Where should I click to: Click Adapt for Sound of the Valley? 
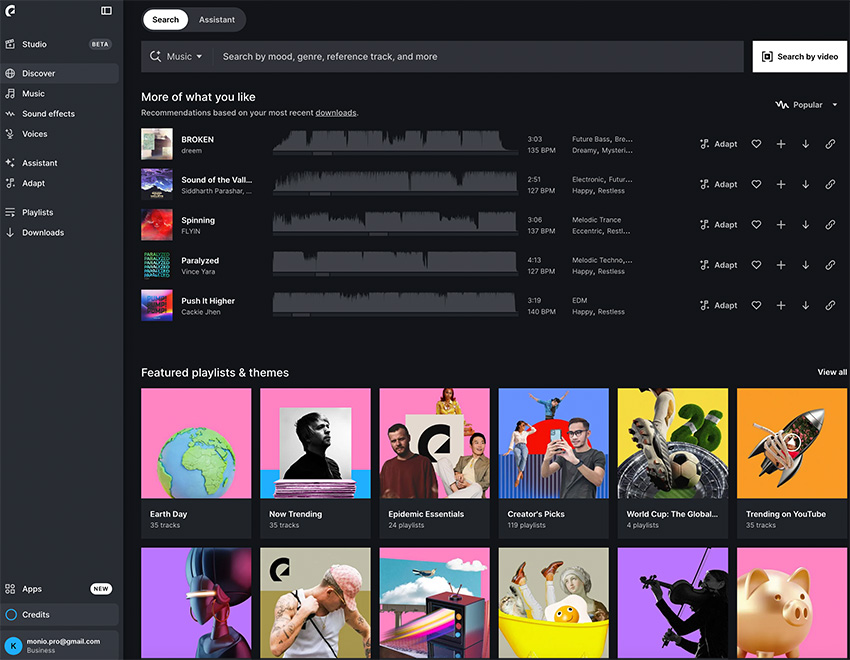(x=718, y=184)
